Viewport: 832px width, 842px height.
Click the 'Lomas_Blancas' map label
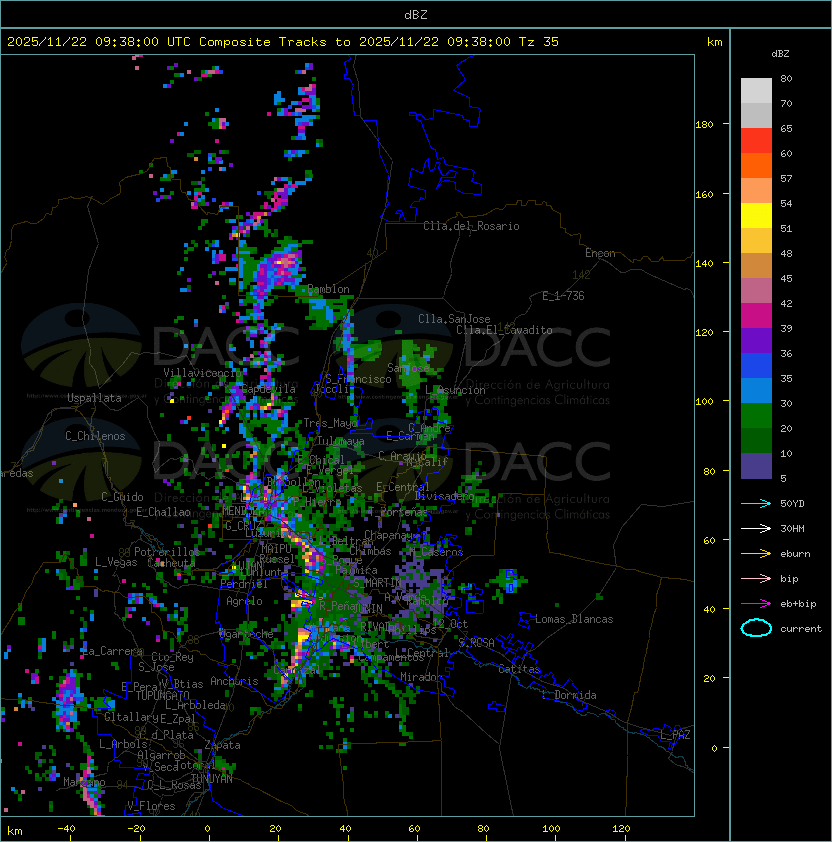574,619
